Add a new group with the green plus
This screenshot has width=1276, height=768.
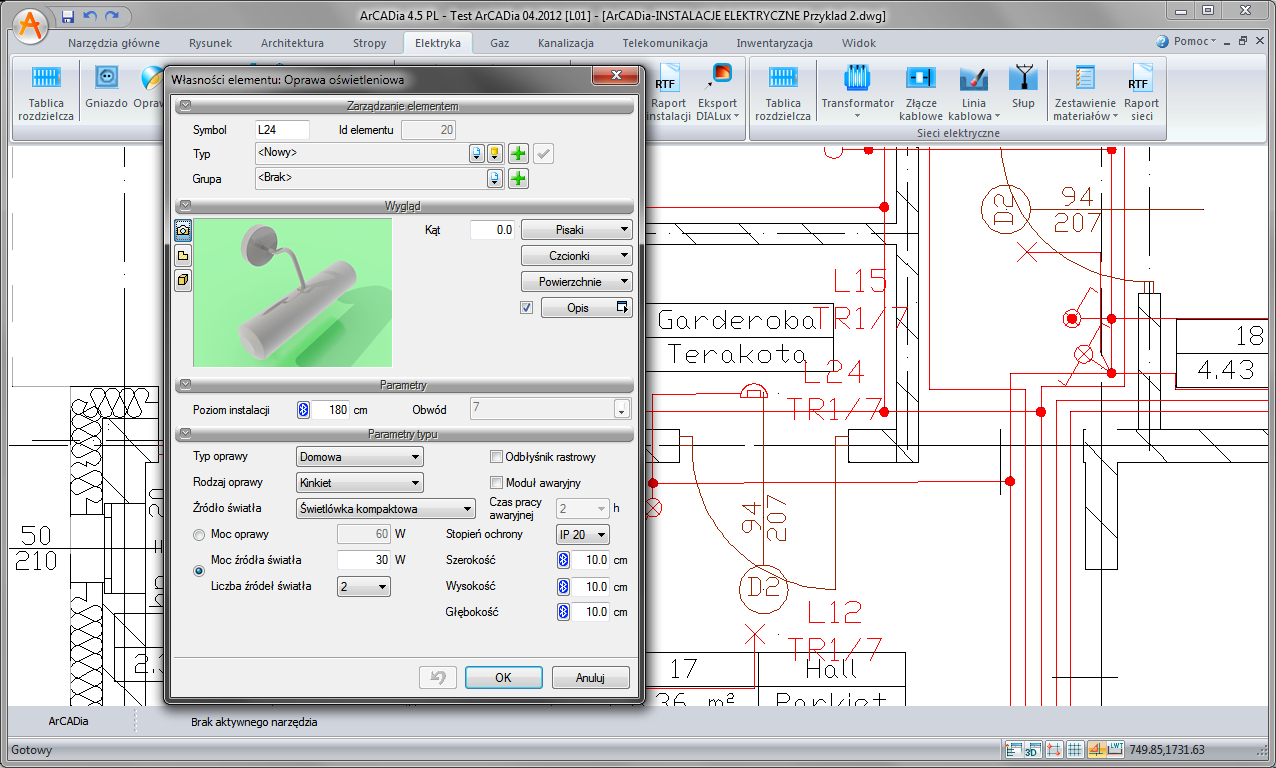pos(518,179)
